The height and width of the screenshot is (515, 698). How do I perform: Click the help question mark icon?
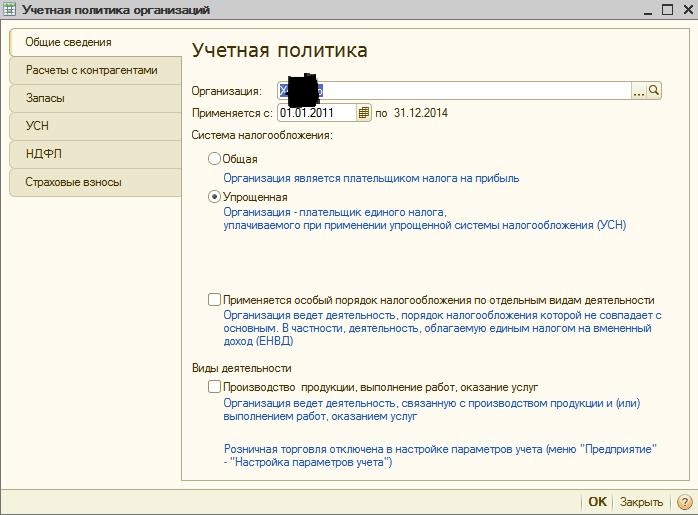click(684, 502)
